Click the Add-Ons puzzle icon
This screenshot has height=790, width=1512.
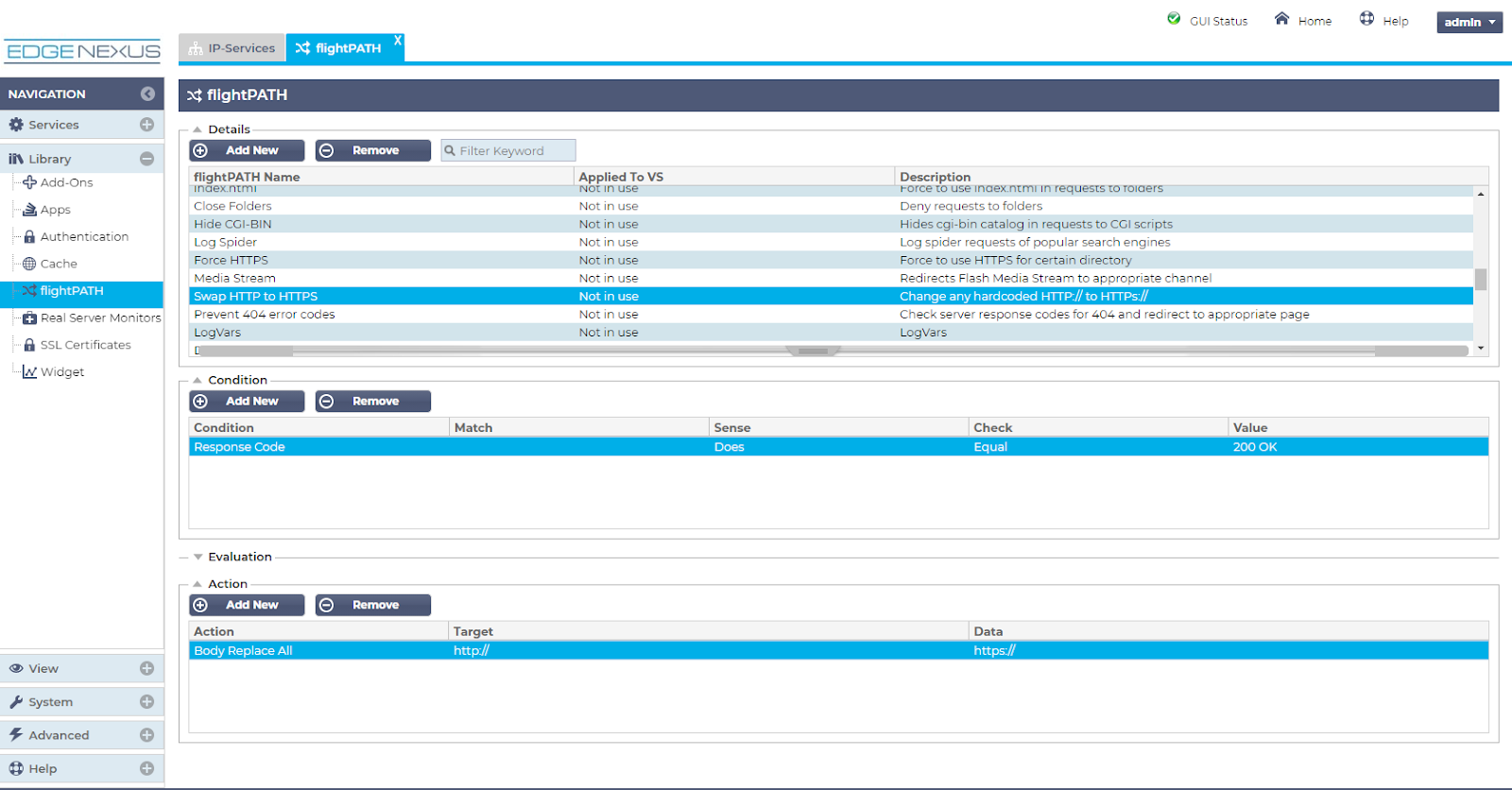pos(29,182)
